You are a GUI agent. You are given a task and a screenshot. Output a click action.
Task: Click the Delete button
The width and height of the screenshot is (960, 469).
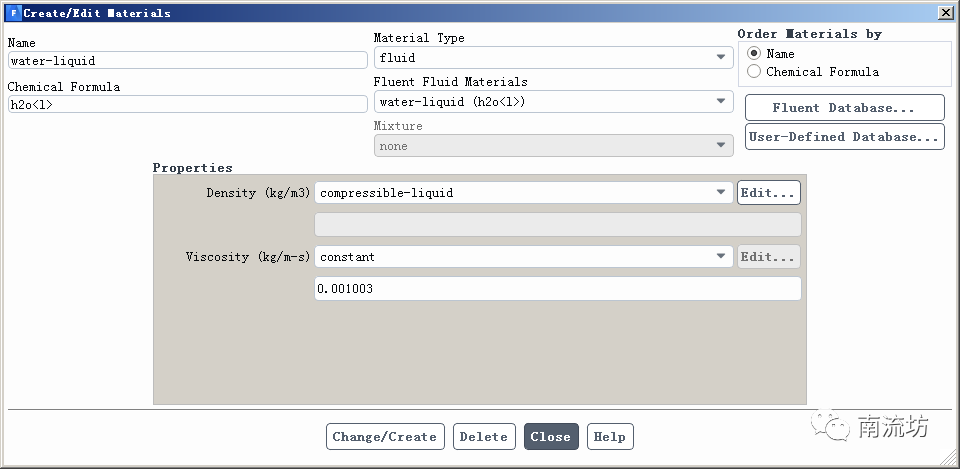click(484, 437)
